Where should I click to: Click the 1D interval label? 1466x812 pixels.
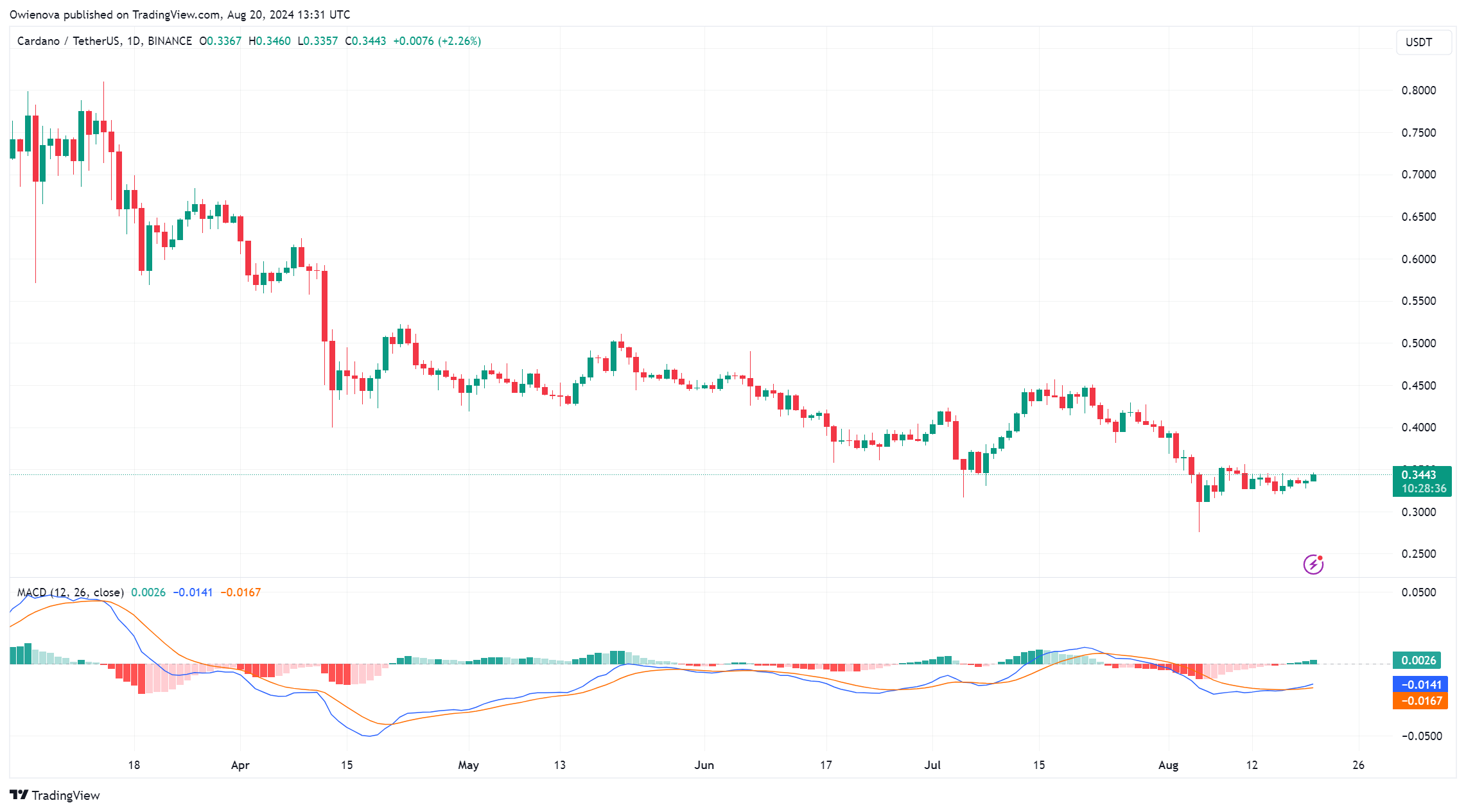tap(134, 41)
